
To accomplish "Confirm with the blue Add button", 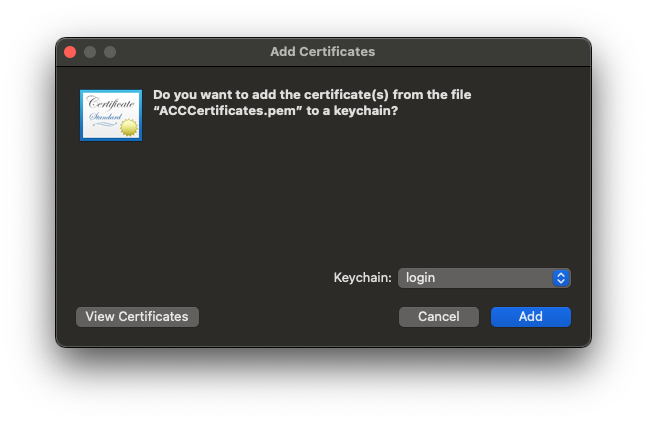I will (530, 317).
